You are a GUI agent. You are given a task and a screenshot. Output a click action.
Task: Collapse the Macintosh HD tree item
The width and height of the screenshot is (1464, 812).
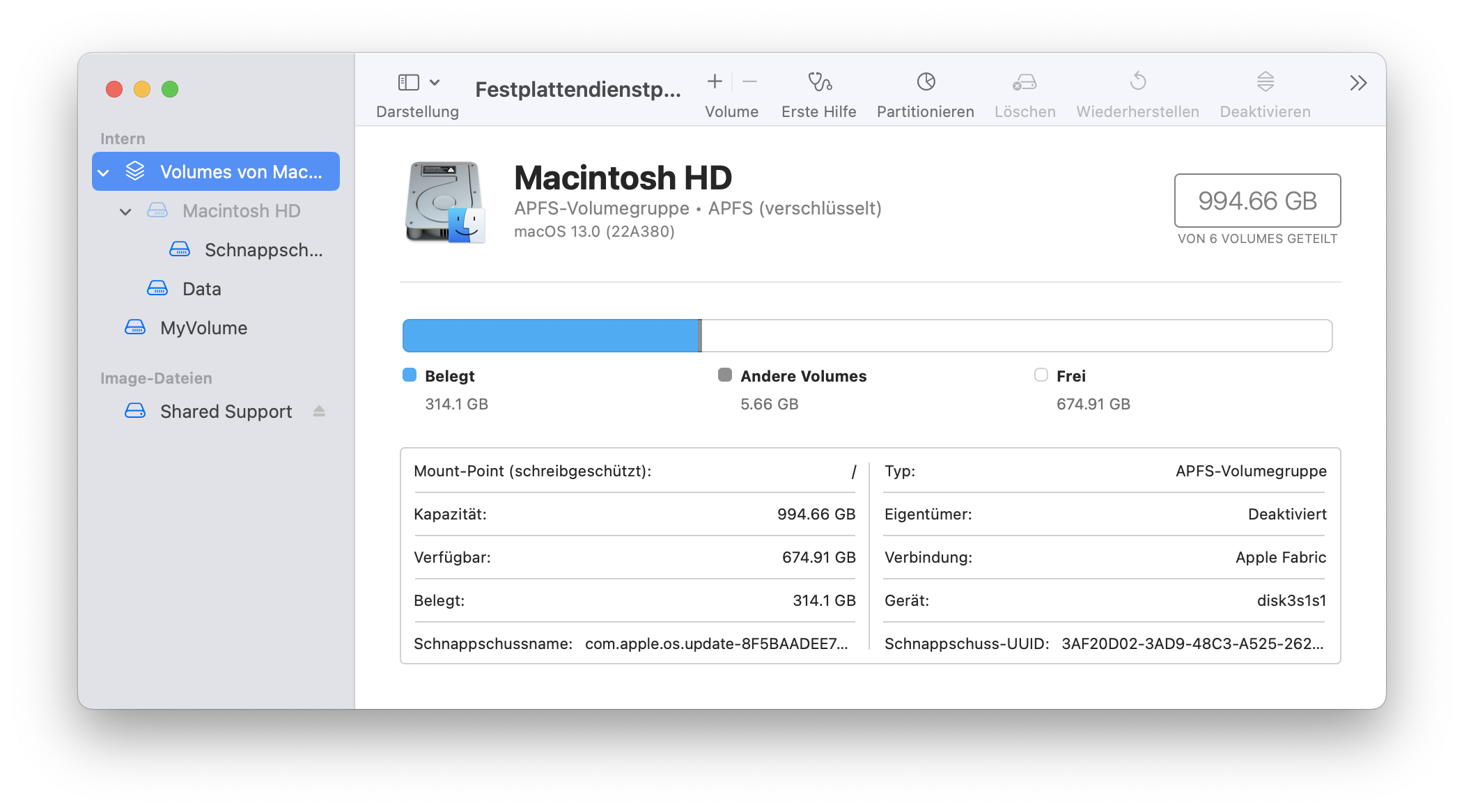point(125,212)
